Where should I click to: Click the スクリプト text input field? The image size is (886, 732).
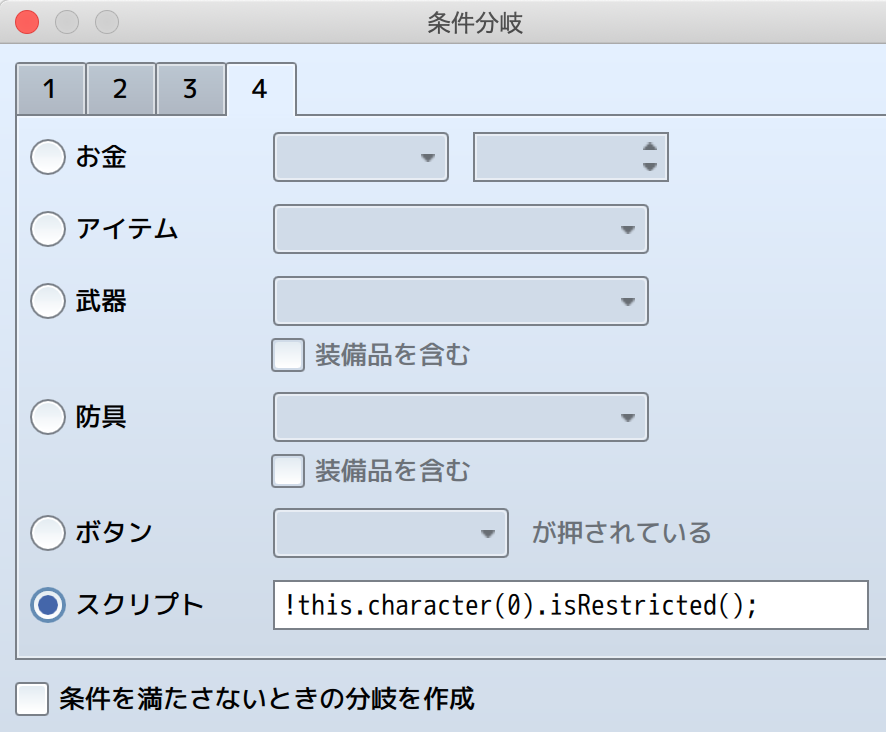tap(570, 605)
